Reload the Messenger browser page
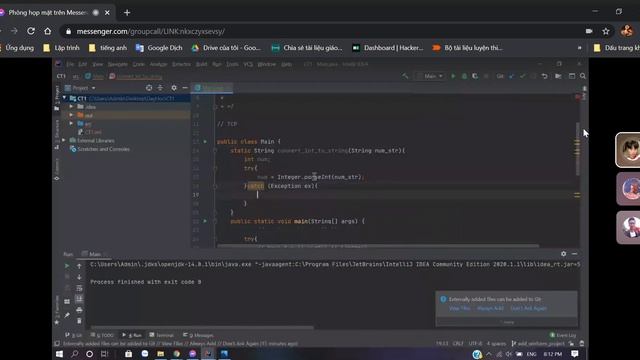This screenshot has width=640, height=360. click(31, 31)
